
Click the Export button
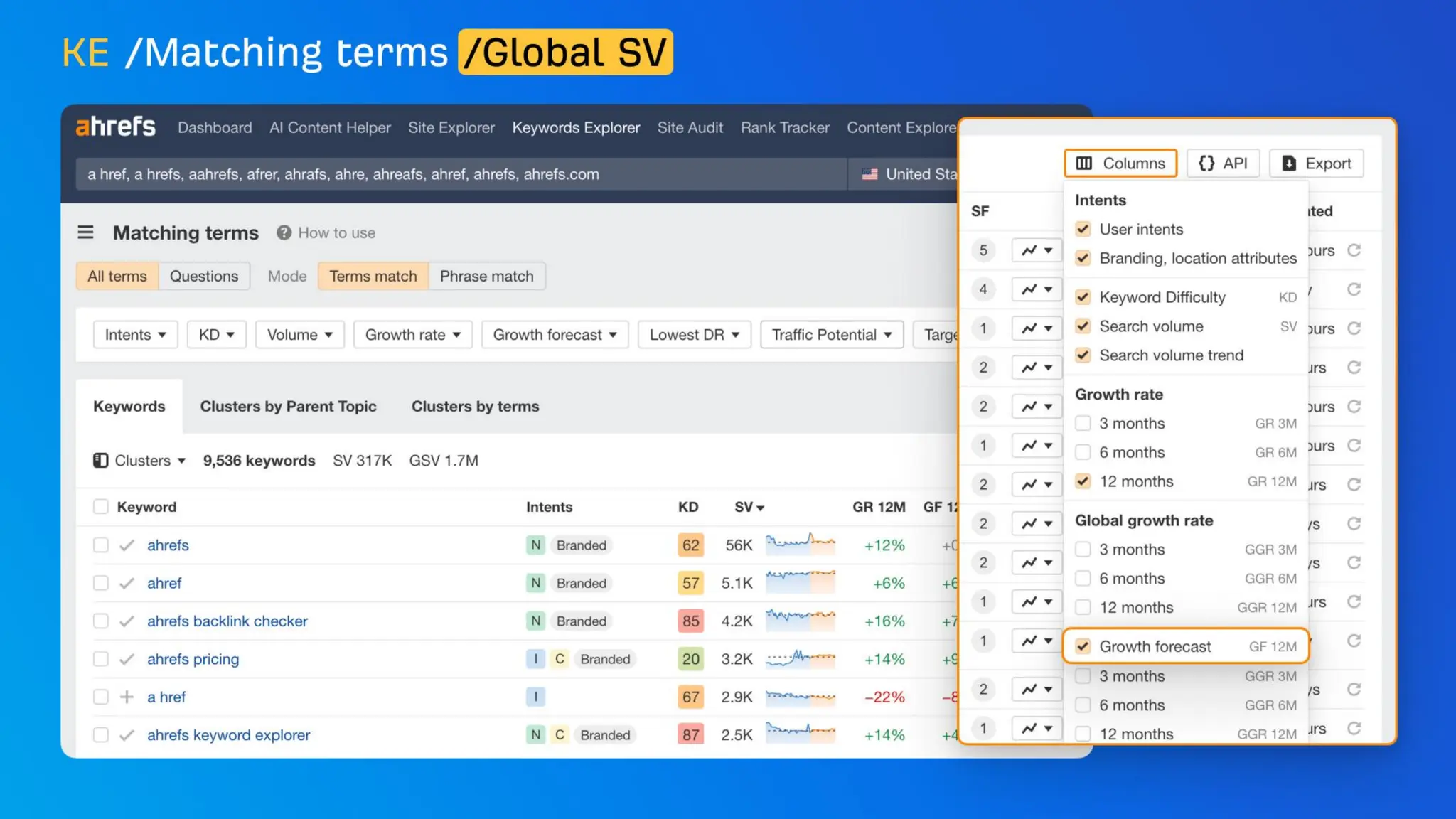pos(1317,164)
